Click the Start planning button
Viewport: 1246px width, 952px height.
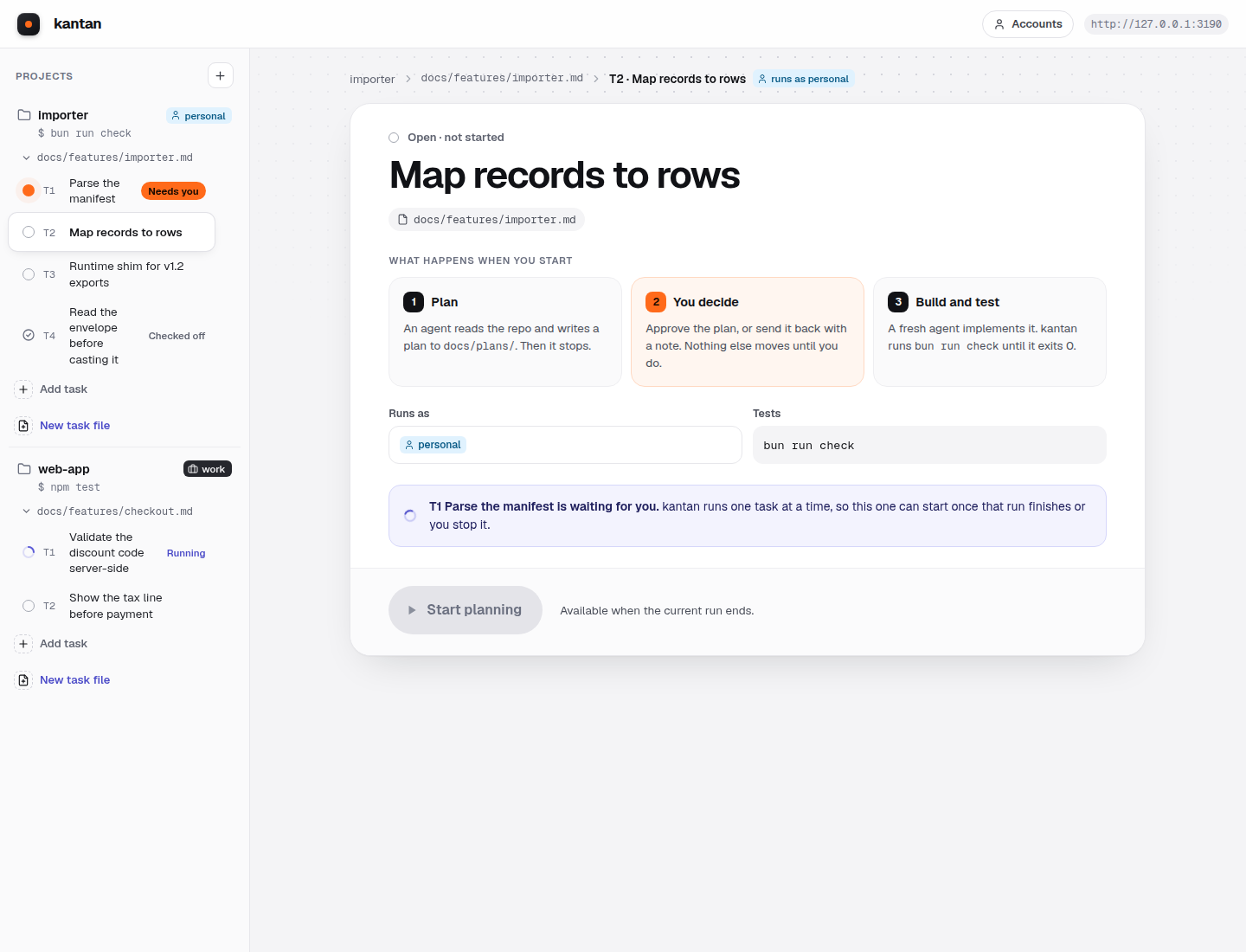click(466, 610)
